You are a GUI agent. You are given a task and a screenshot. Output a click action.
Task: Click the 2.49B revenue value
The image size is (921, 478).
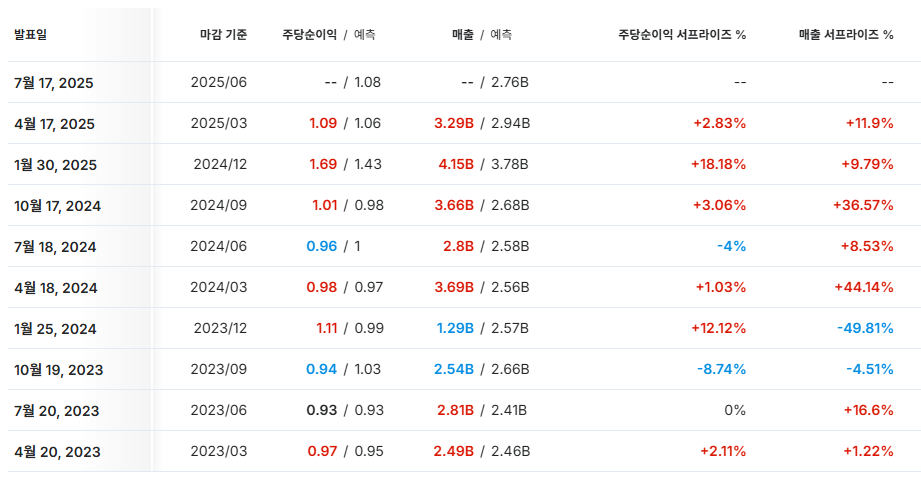coord(454,452)
